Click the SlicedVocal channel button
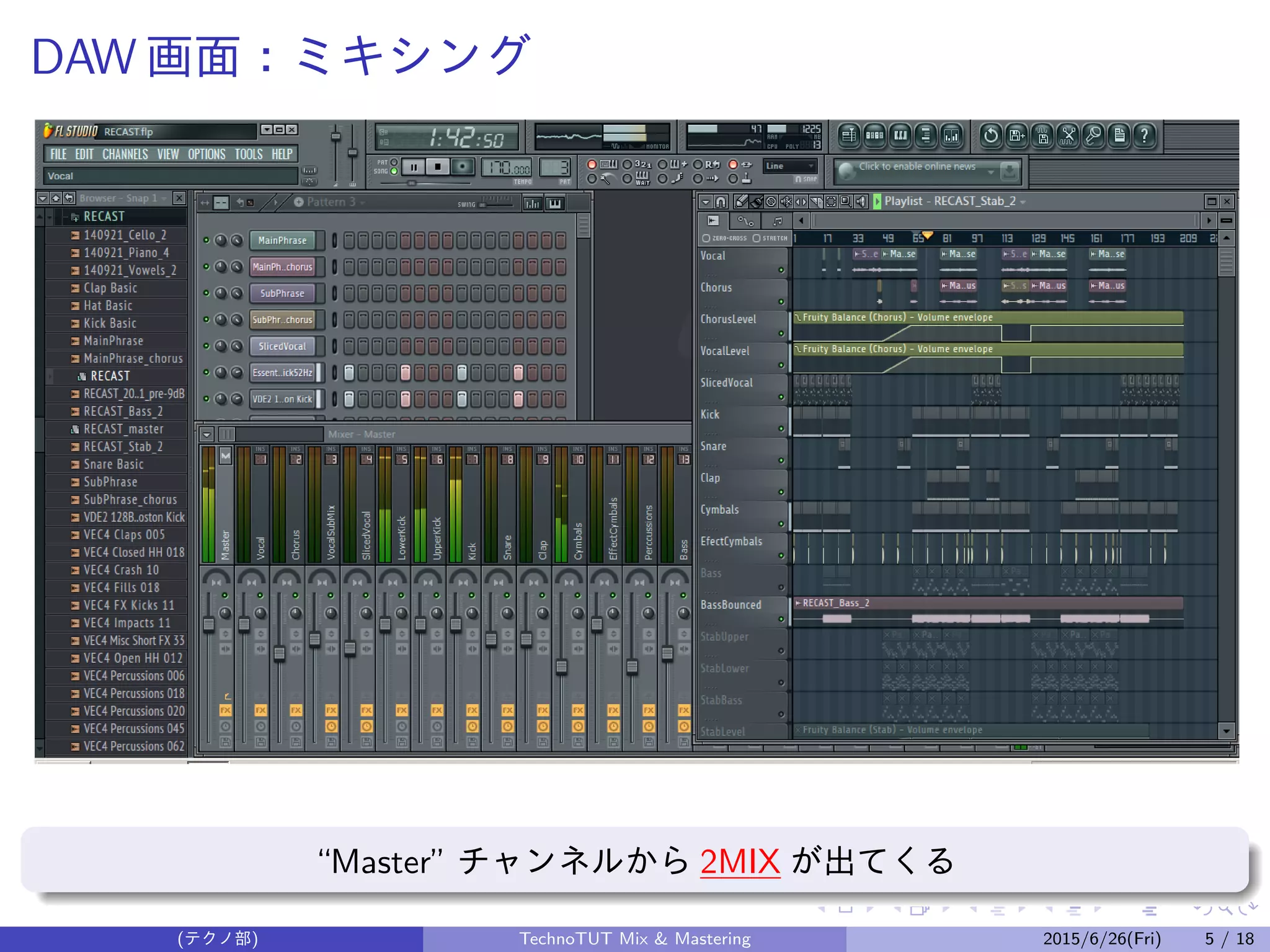The width and height of the screenshot is (1270, 952). point(282,346)
